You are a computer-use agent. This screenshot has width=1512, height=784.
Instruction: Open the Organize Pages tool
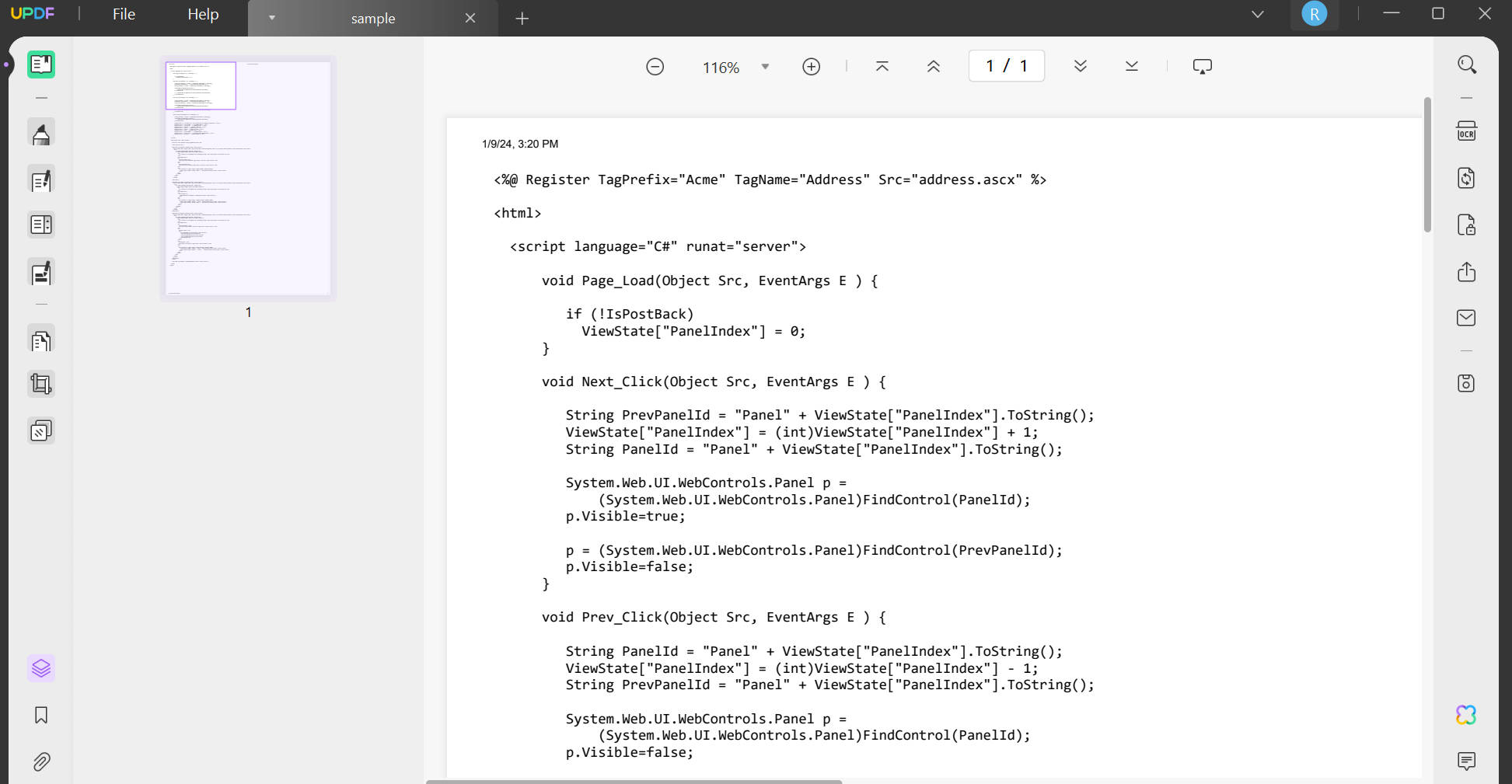[x=41, y=340]
